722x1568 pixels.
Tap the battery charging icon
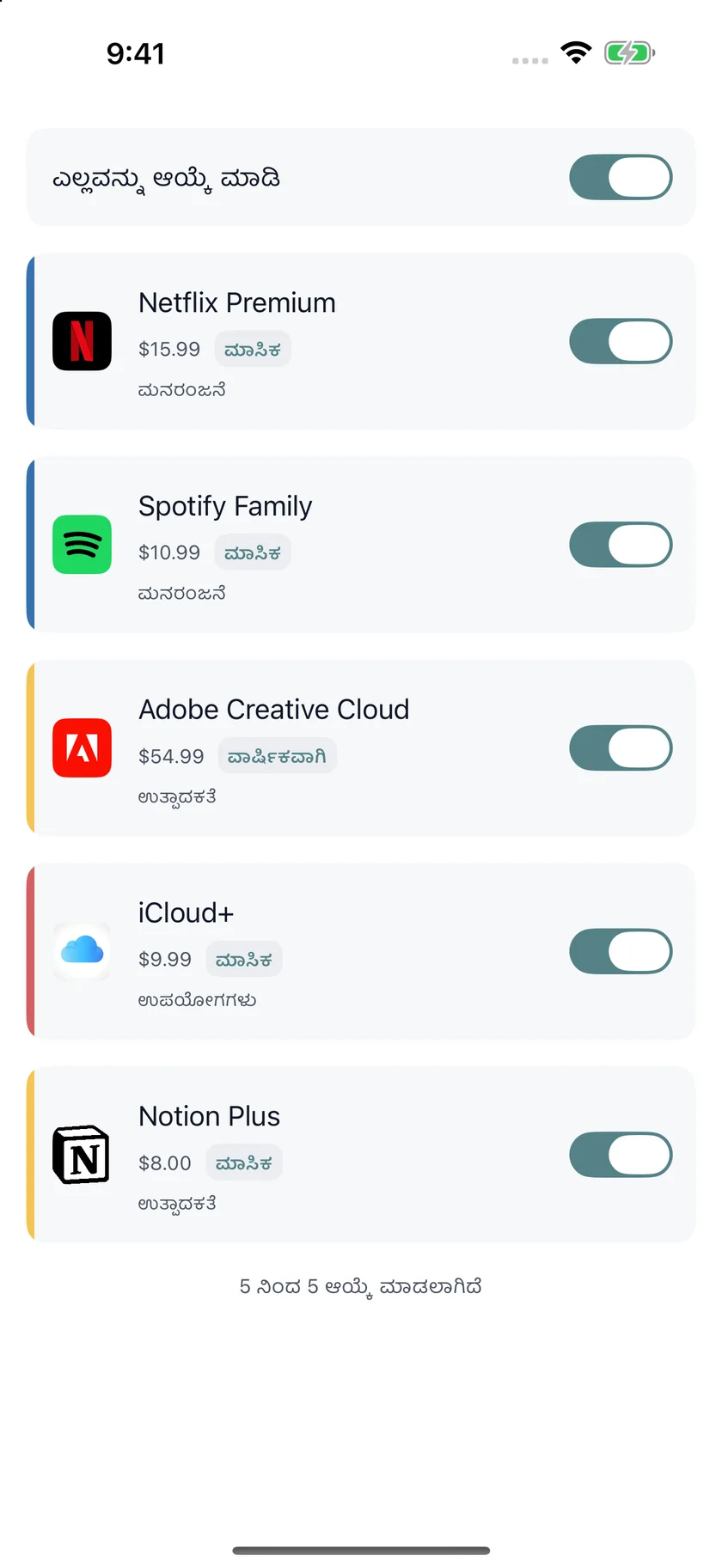coord(630,53)
